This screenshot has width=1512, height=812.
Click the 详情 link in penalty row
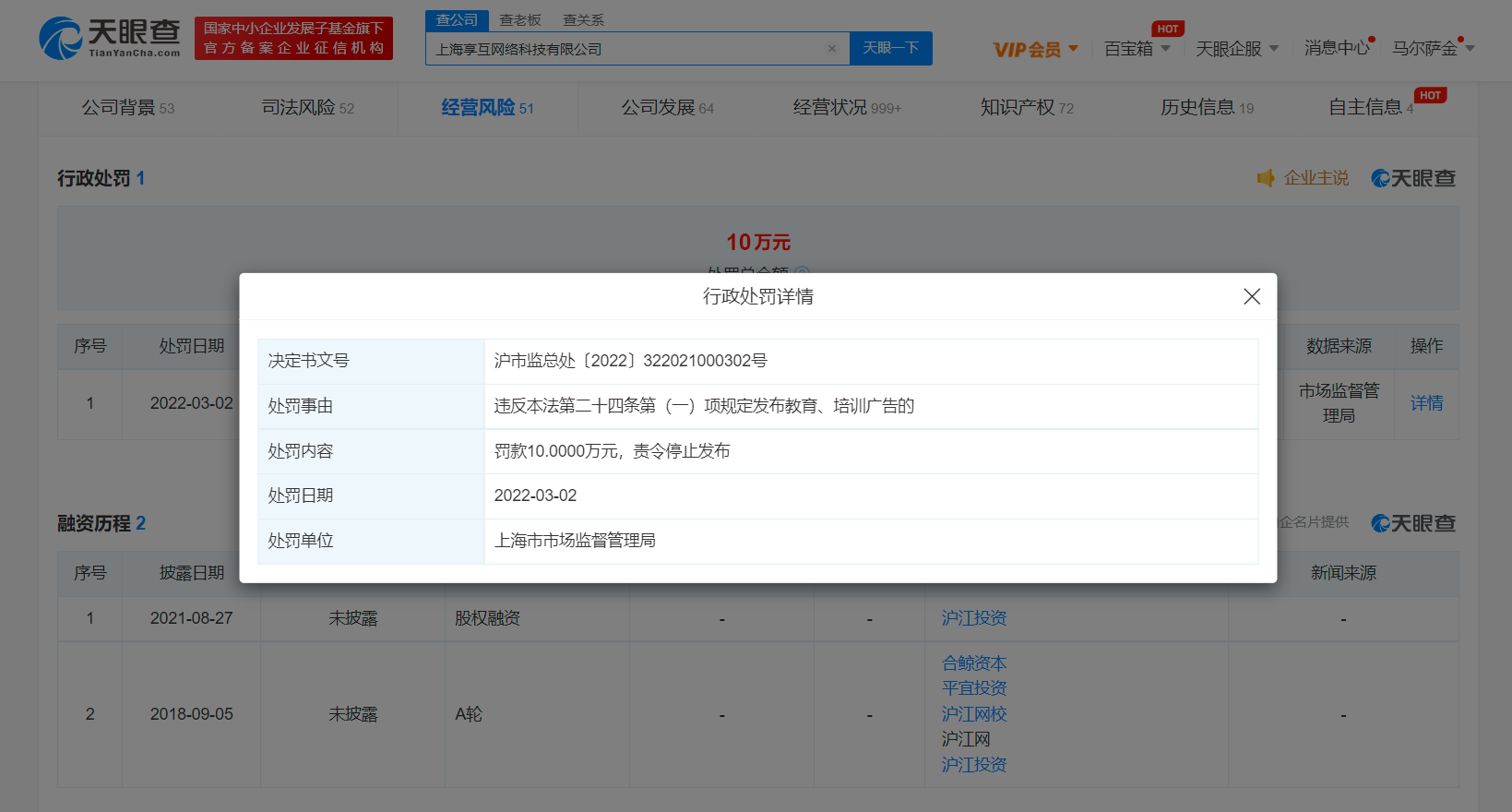coord(1426,403)
